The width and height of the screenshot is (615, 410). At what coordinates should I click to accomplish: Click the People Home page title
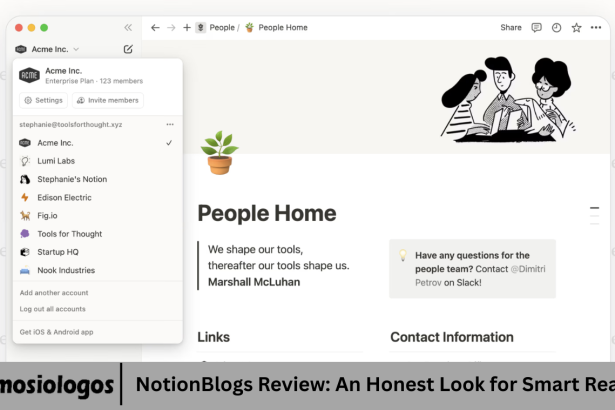tap(267, 213)
